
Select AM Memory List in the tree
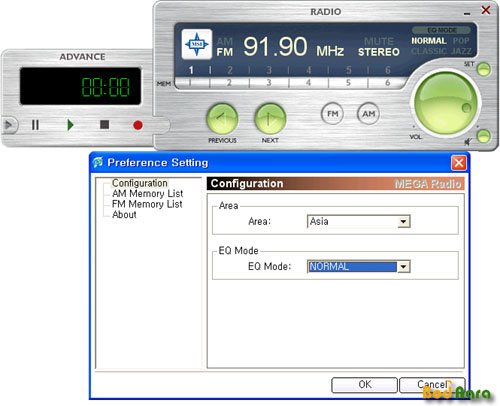[147, 193]
